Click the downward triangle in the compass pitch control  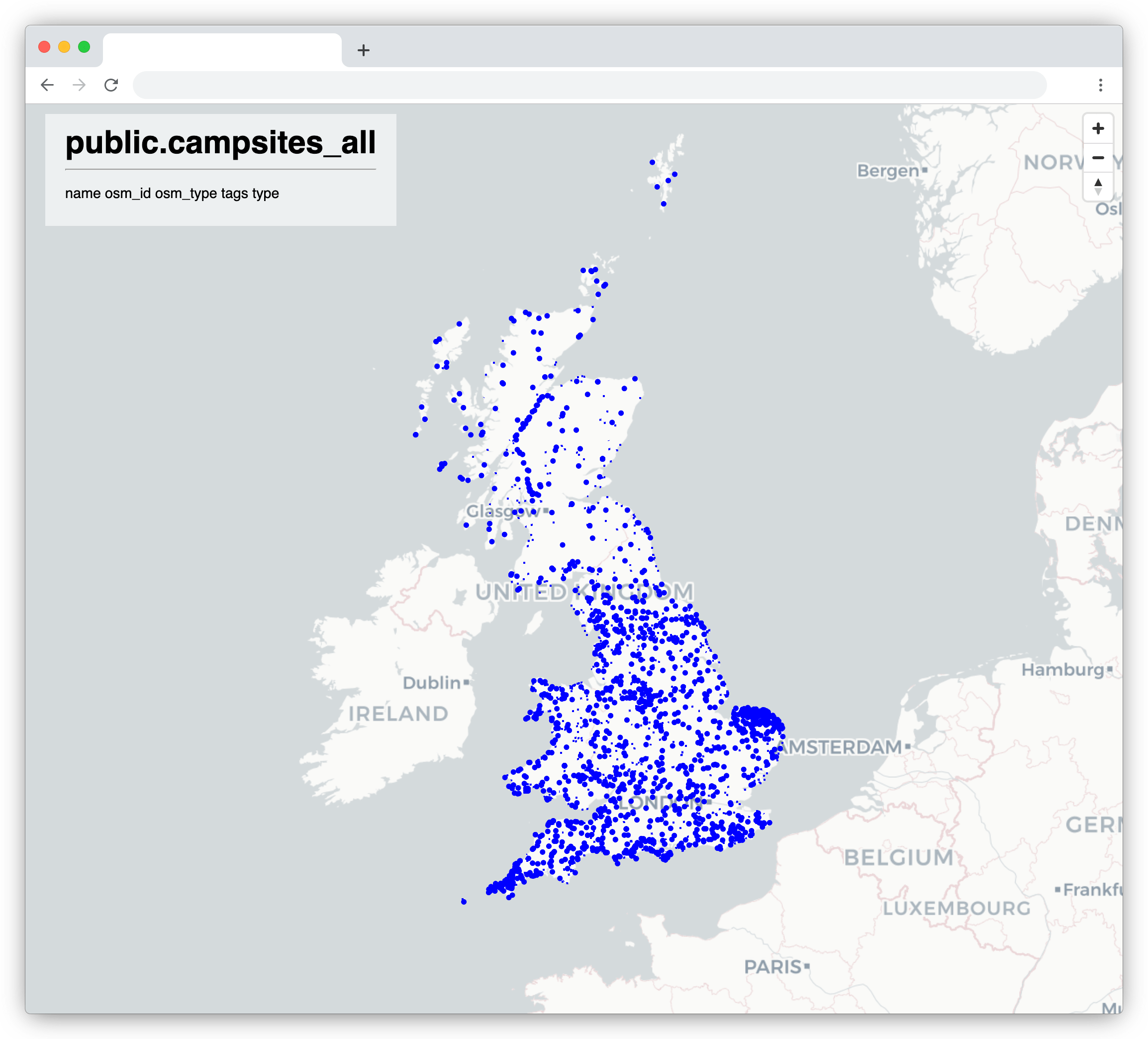pos(1098,192)
